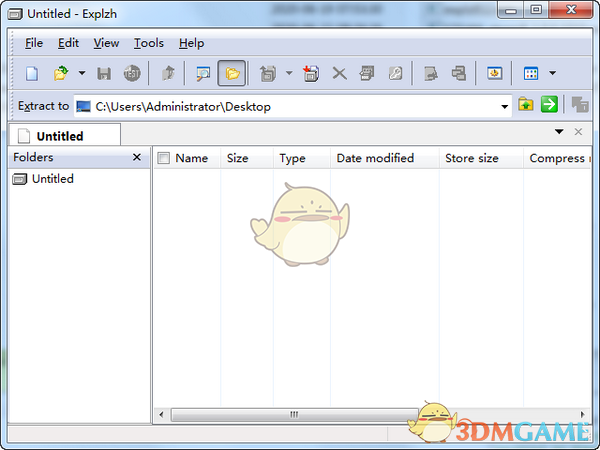Open the Extract options dropdown arrow
The image size is (600, 450).
(289, 73)
